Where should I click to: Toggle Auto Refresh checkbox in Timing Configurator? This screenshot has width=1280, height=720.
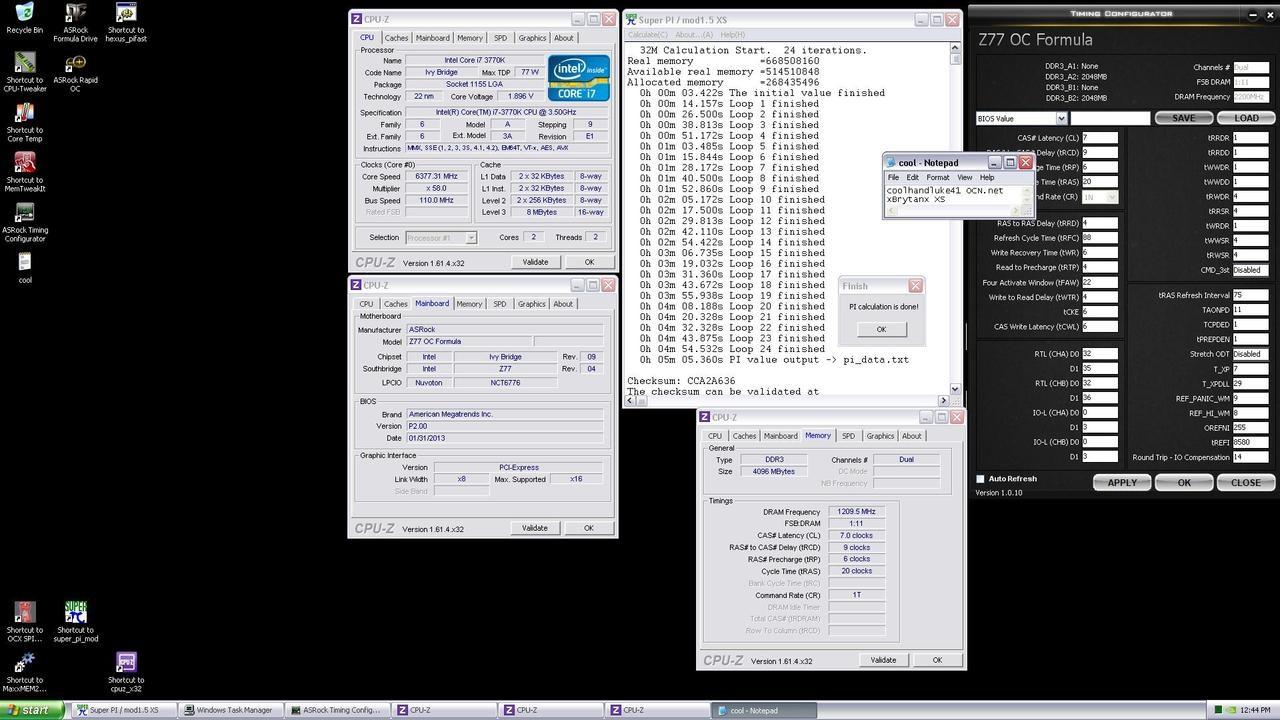click(x=980, y=479)
